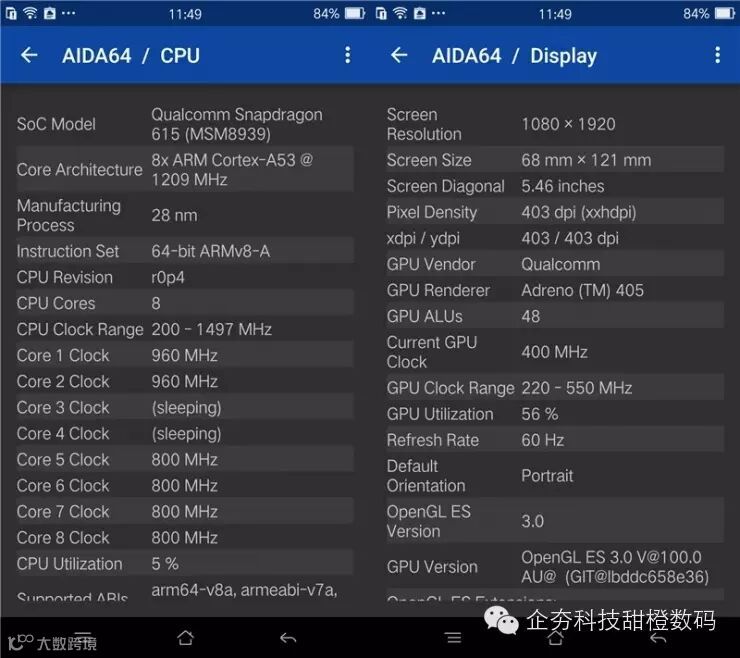Select Refresh Rate 60 Hz row
This screenshot has width=740, height=658.
[555, 440]
